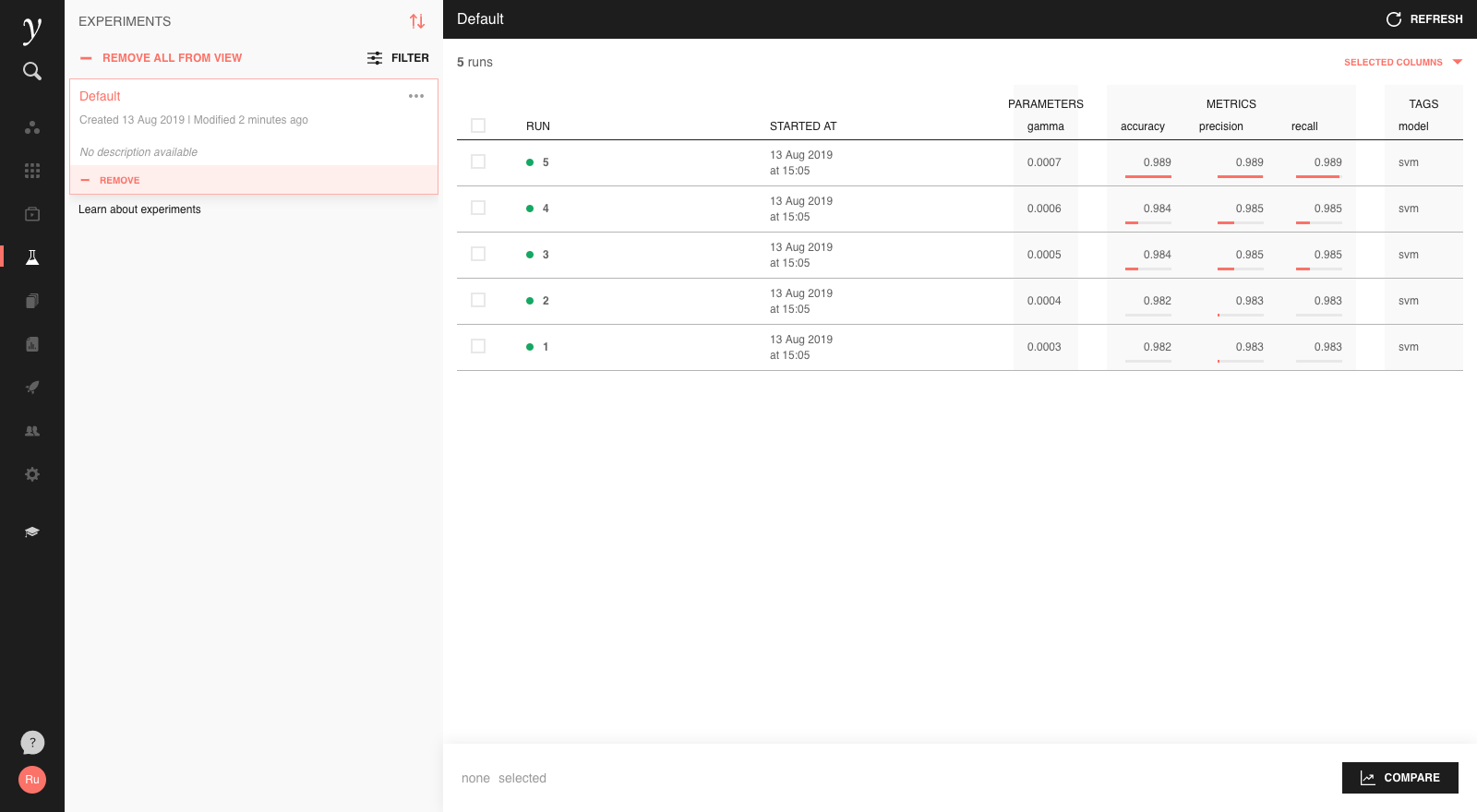Select the checkbox for run 3

coord(478,254)
